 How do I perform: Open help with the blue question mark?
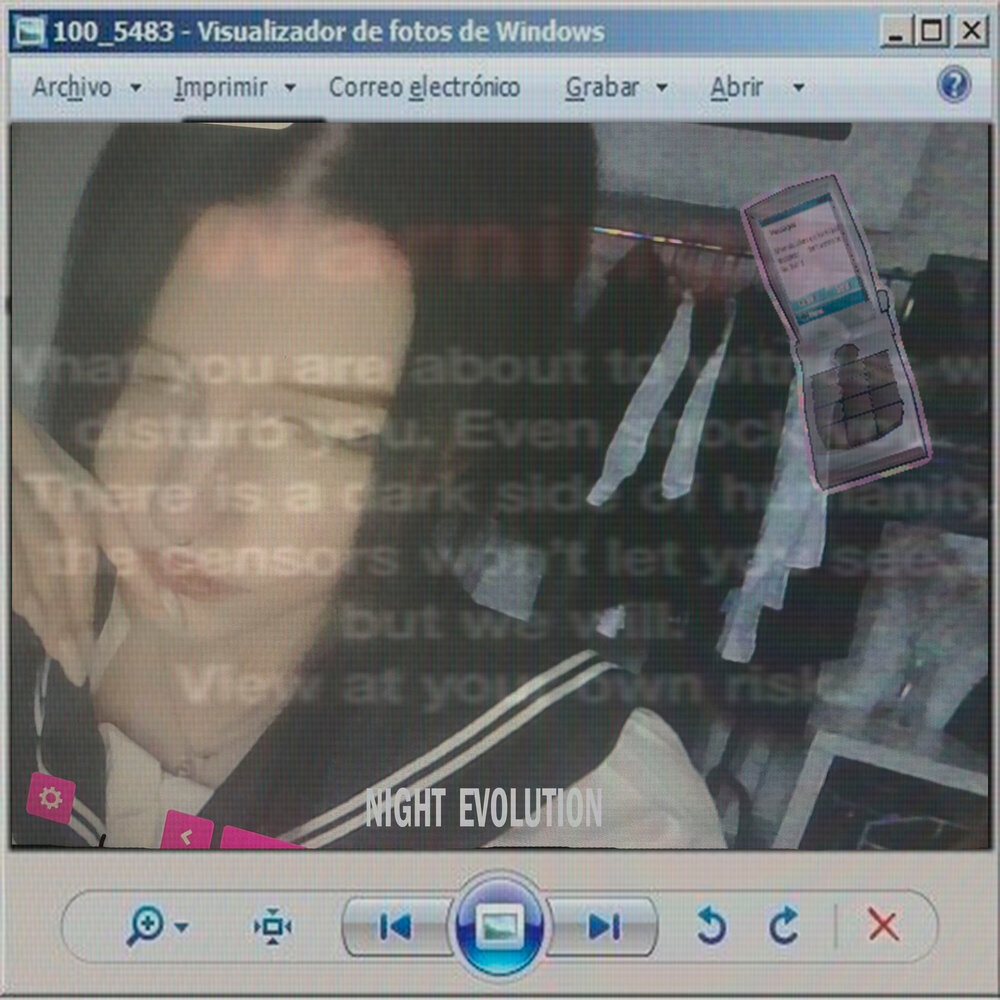coord(954,85)
